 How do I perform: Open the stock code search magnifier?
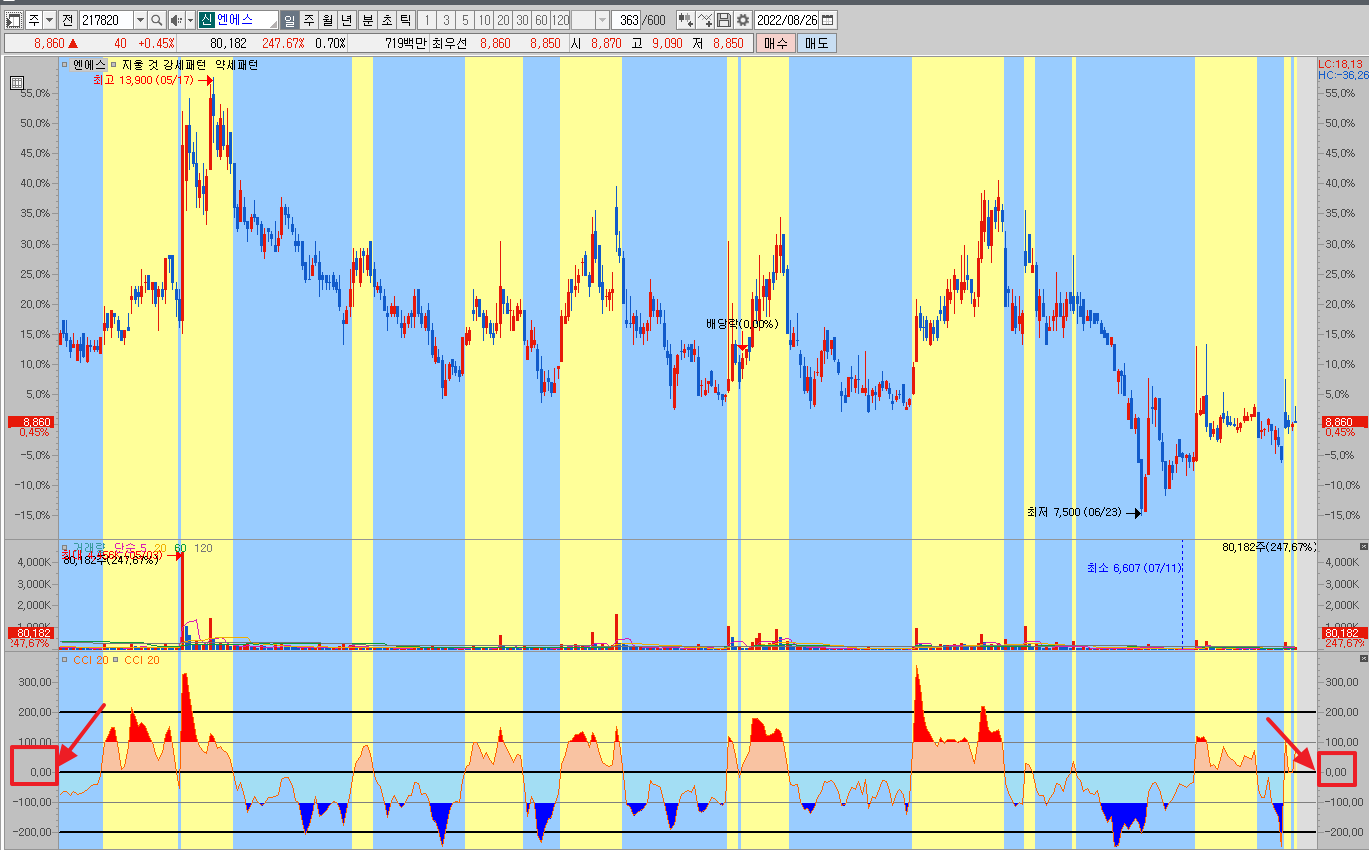[157, 20]
